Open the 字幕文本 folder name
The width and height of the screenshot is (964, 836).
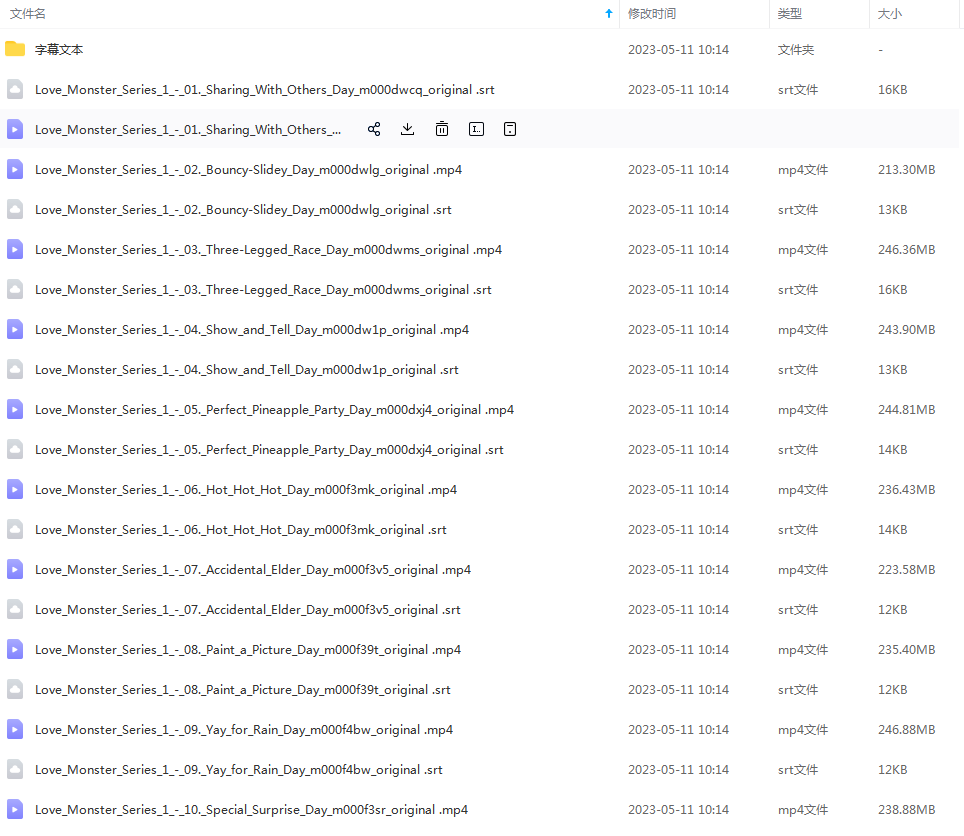[x=59, y=50]
